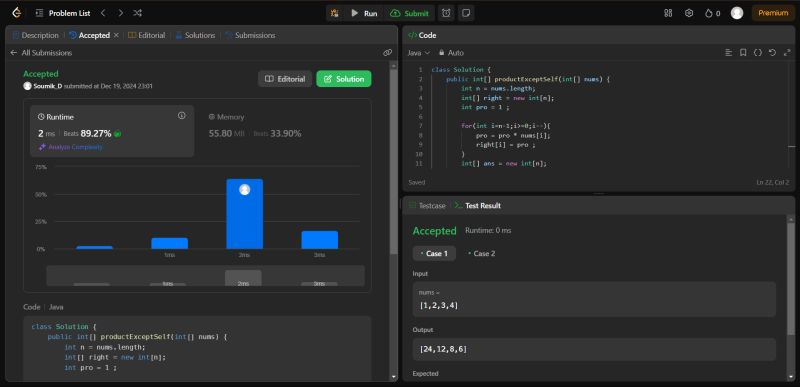The height and width of the screenshot is (387, 800).
Task: Run the code
Action: (364, 13)
